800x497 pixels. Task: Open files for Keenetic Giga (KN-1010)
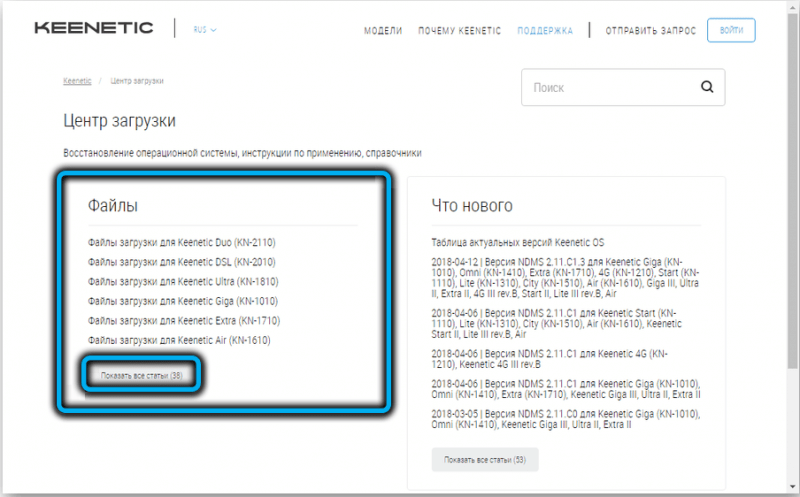pos(183,301)
